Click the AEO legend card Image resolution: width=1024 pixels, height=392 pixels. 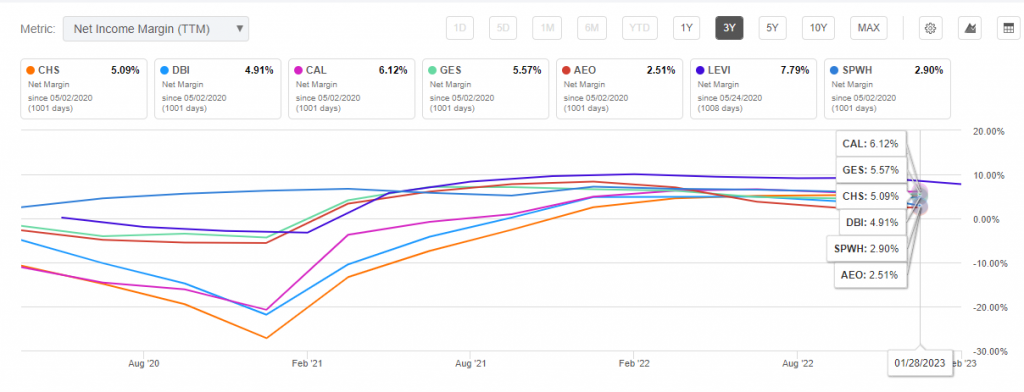point(619,89)
